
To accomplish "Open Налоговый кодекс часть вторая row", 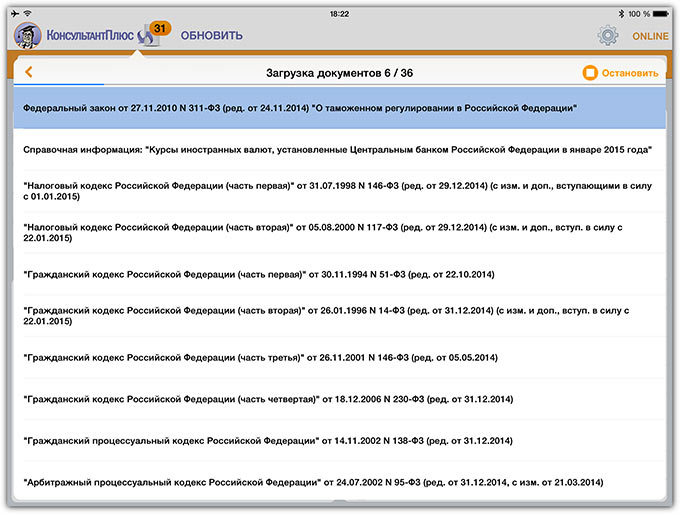I will click(x=340, y=232).
